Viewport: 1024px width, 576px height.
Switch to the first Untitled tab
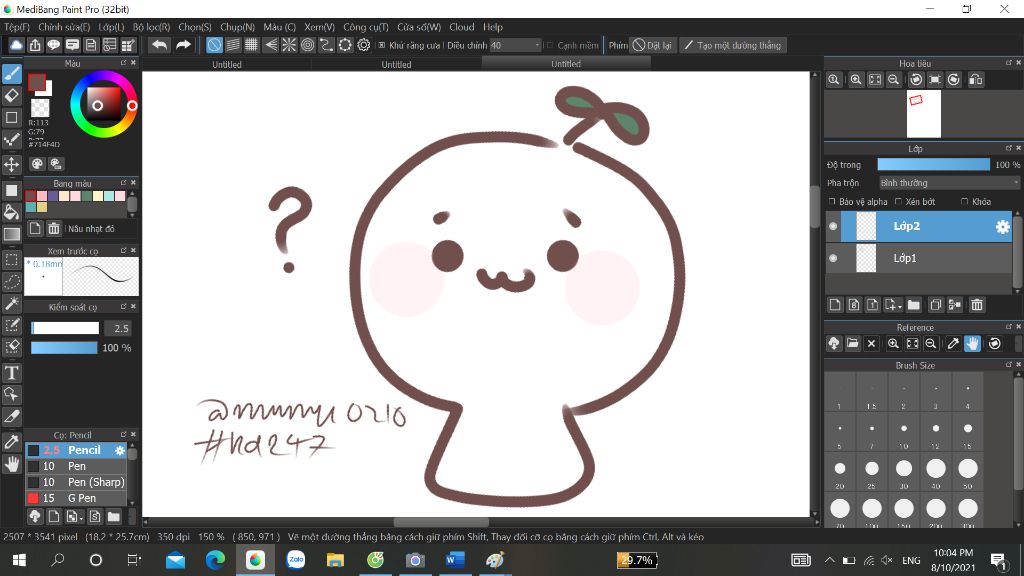pyautogui.click(x=227, y=64)
